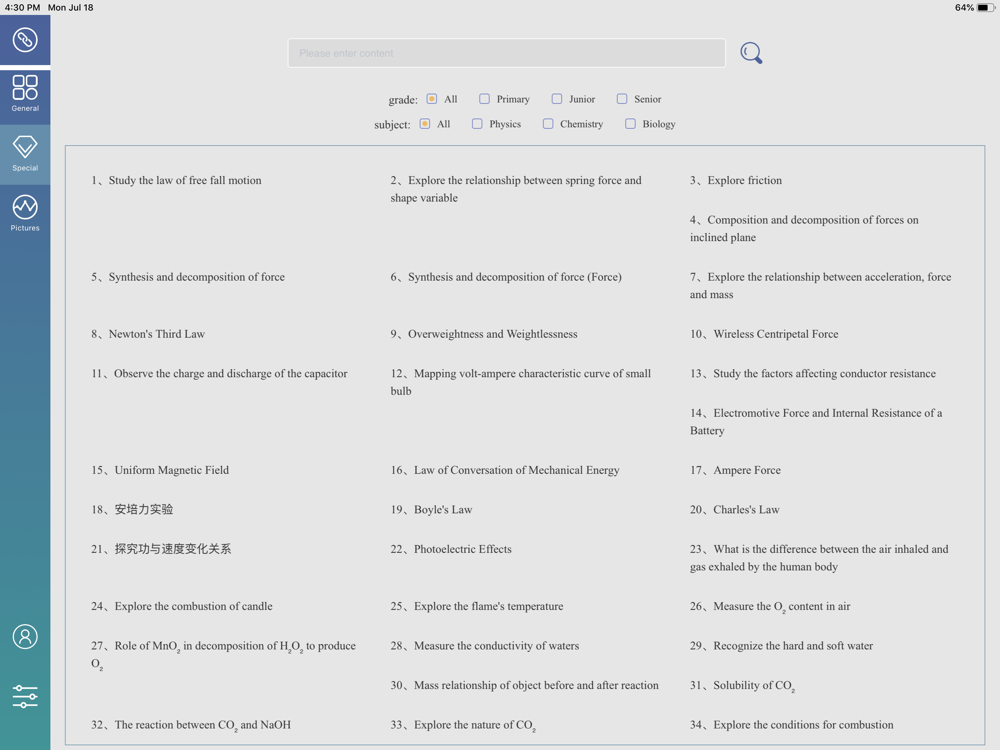Open 'Explore the conditions for combustion'

pos(791,725)
